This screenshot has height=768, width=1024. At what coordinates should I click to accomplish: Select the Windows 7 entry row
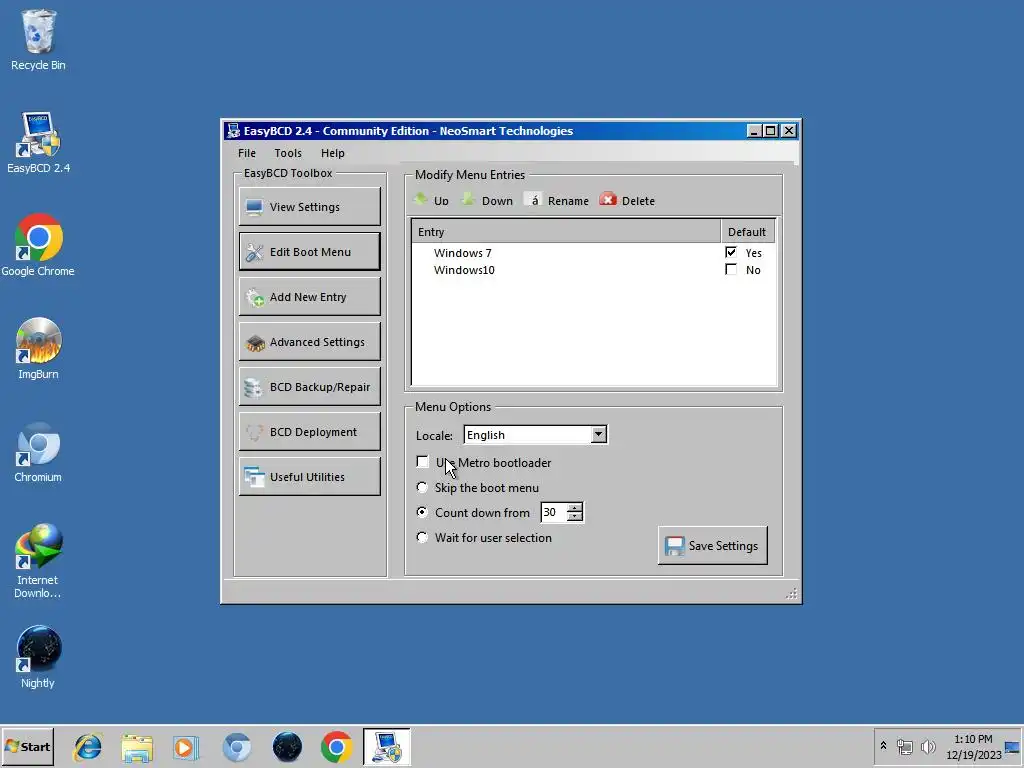[593, 253]
